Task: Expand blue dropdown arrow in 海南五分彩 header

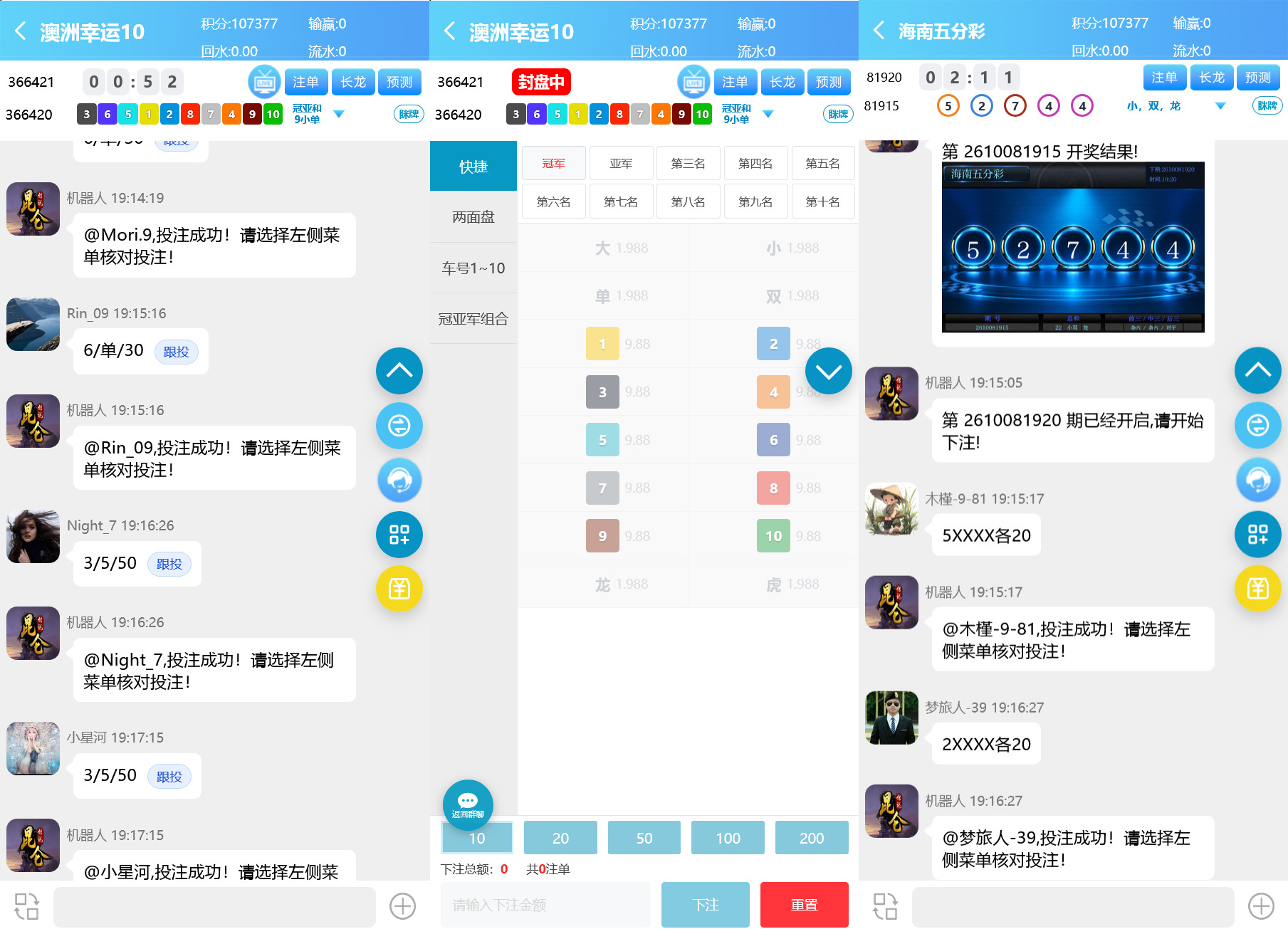Action: (1220, 106)
